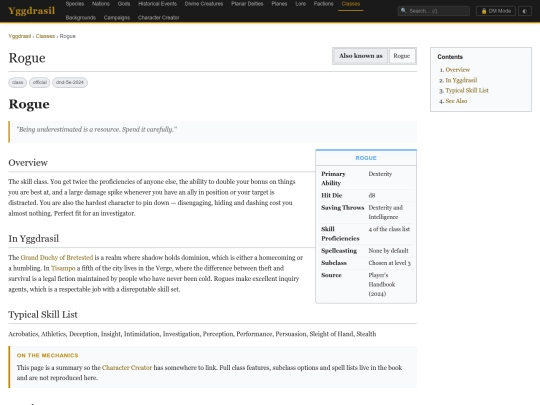The height and width of the screenshot is (405, 540).
Task: Open the Character Creator link in callout
Action: [127, 367]
